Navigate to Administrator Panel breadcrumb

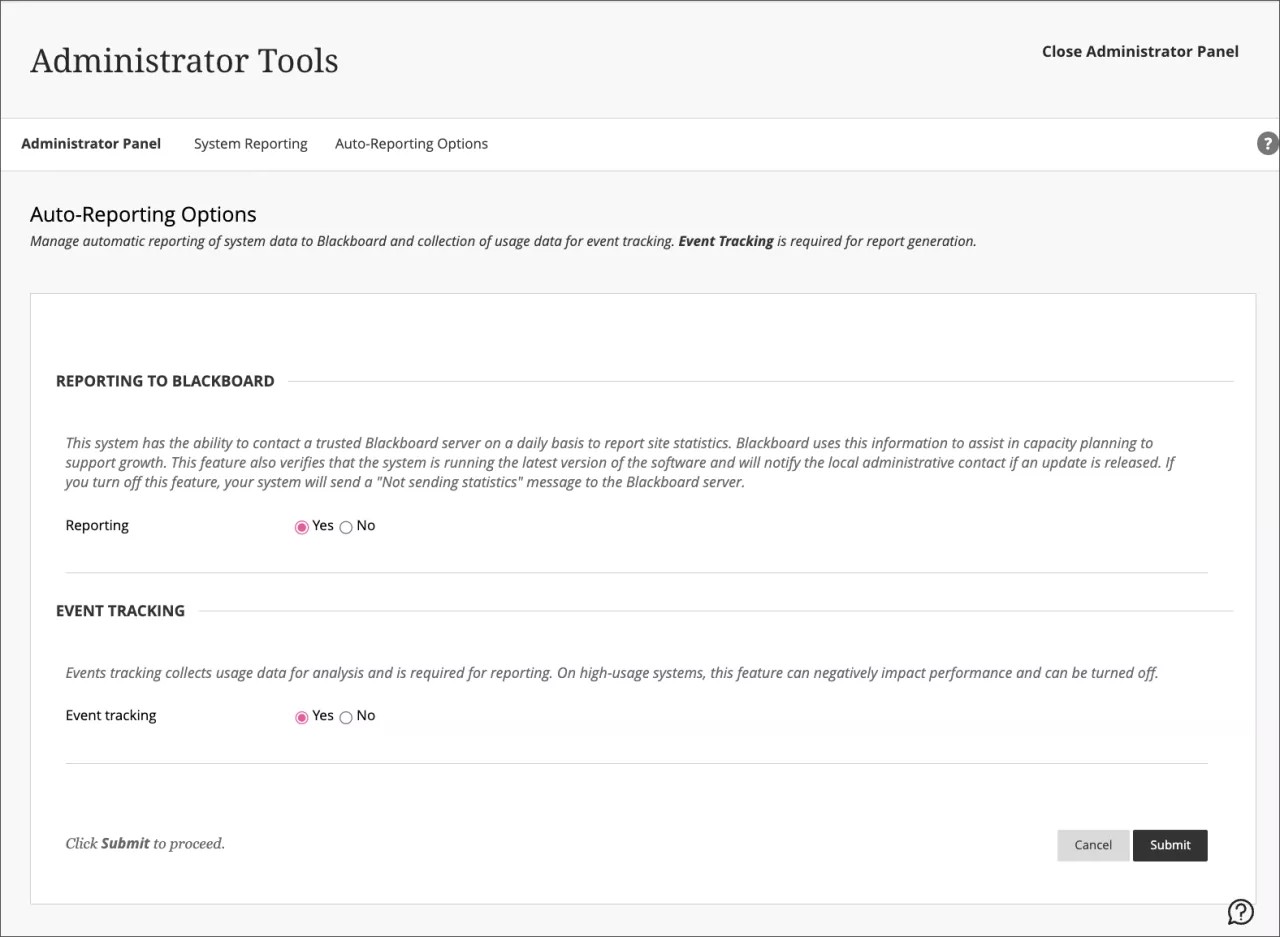click(x=91, y=143)
